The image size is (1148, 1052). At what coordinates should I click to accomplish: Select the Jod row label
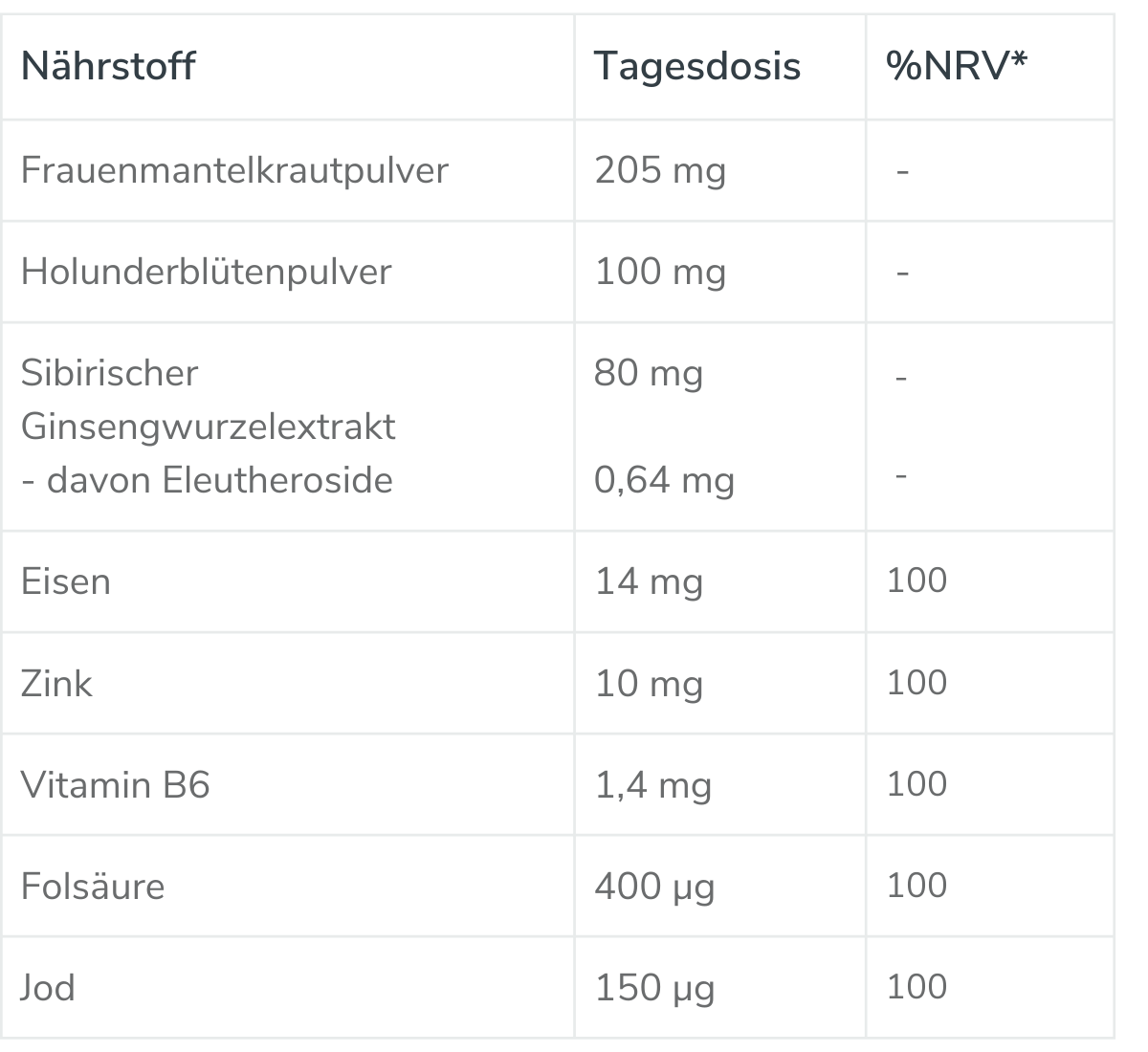pyautogui.click(x=48, y=988)
